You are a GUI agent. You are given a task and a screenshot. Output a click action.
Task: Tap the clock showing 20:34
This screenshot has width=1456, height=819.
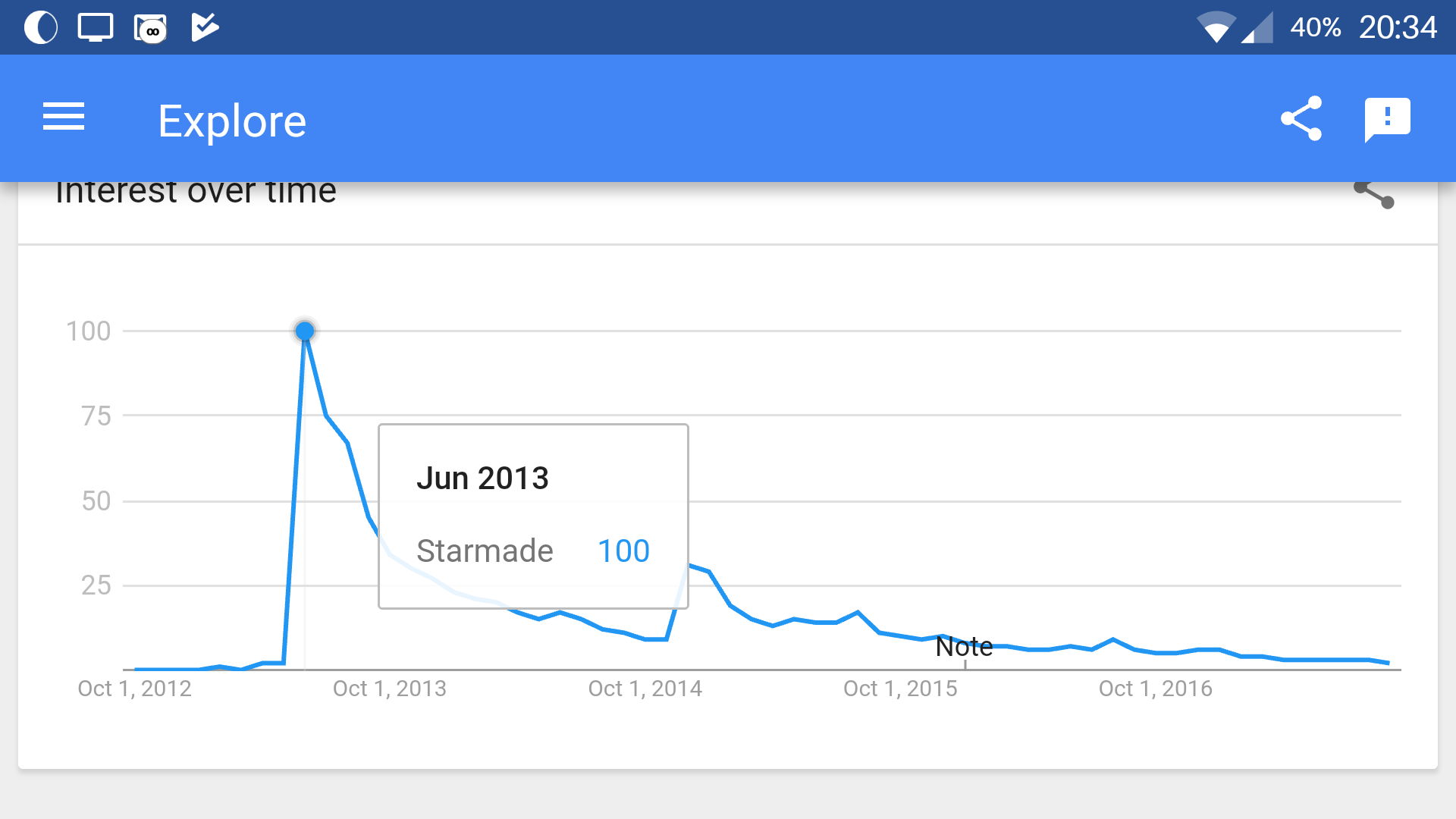click(1398, 28)
